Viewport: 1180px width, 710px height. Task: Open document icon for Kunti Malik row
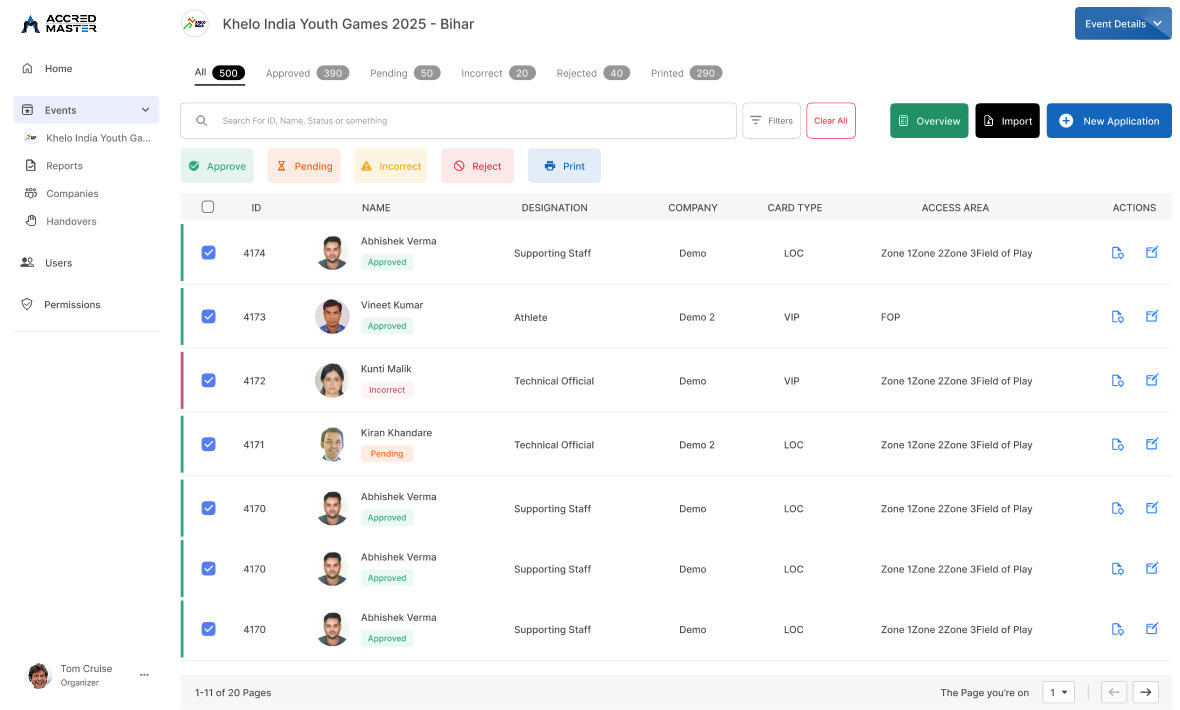1118,381
